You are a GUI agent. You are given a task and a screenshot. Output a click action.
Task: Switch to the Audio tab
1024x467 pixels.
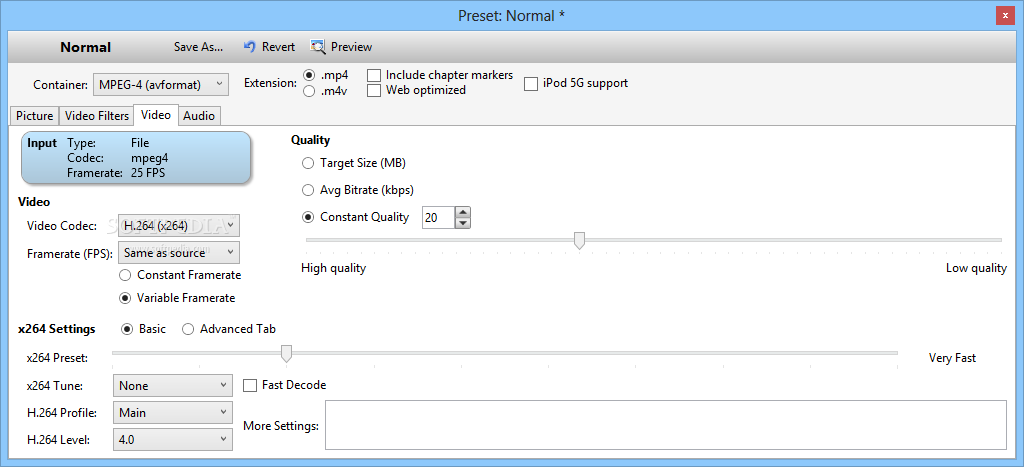pos(199,116)
